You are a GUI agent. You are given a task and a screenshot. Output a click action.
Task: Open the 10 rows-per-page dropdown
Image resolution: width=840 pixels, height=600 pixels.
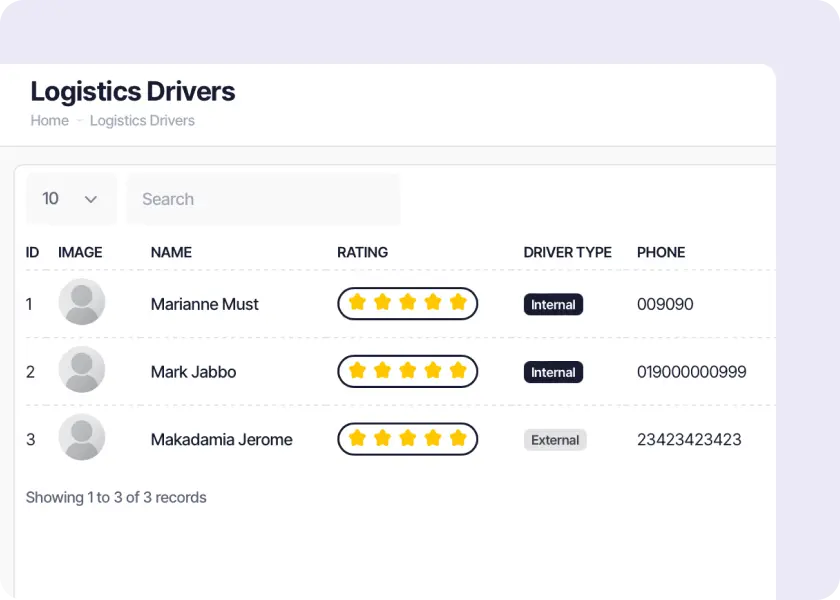71,199
